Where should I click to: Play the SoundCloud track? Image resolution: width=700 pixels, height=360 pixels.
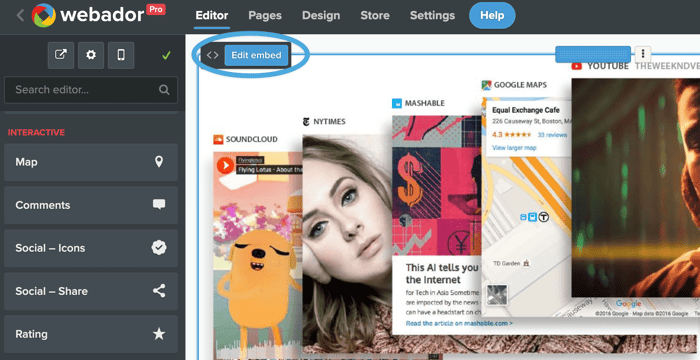[225, 165]
